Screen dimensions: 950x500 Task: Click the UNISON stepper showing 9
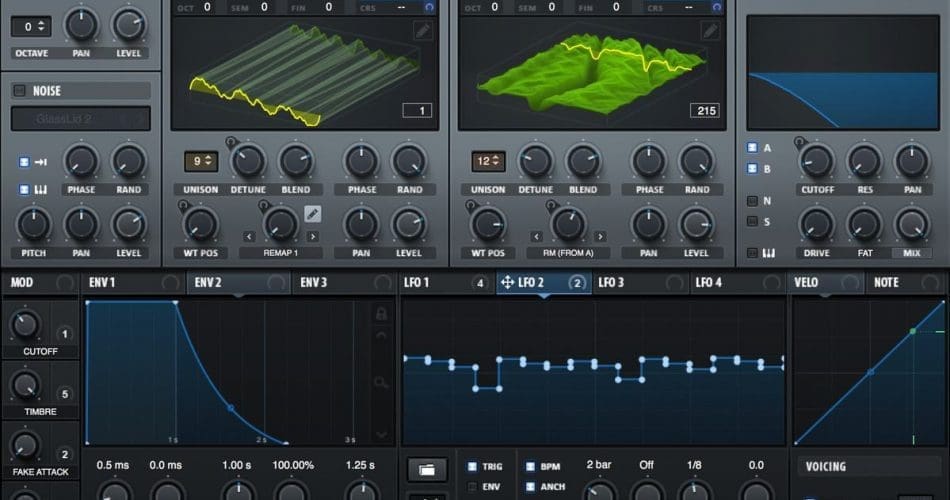201,161
